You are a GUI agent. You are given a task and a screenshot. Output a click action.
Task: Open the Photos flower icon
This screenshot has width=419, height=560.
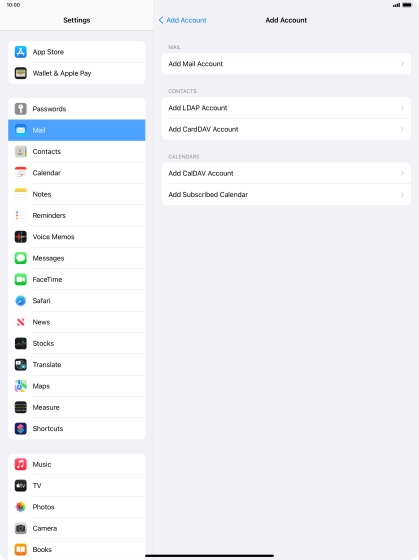click(x=21, y=507)
